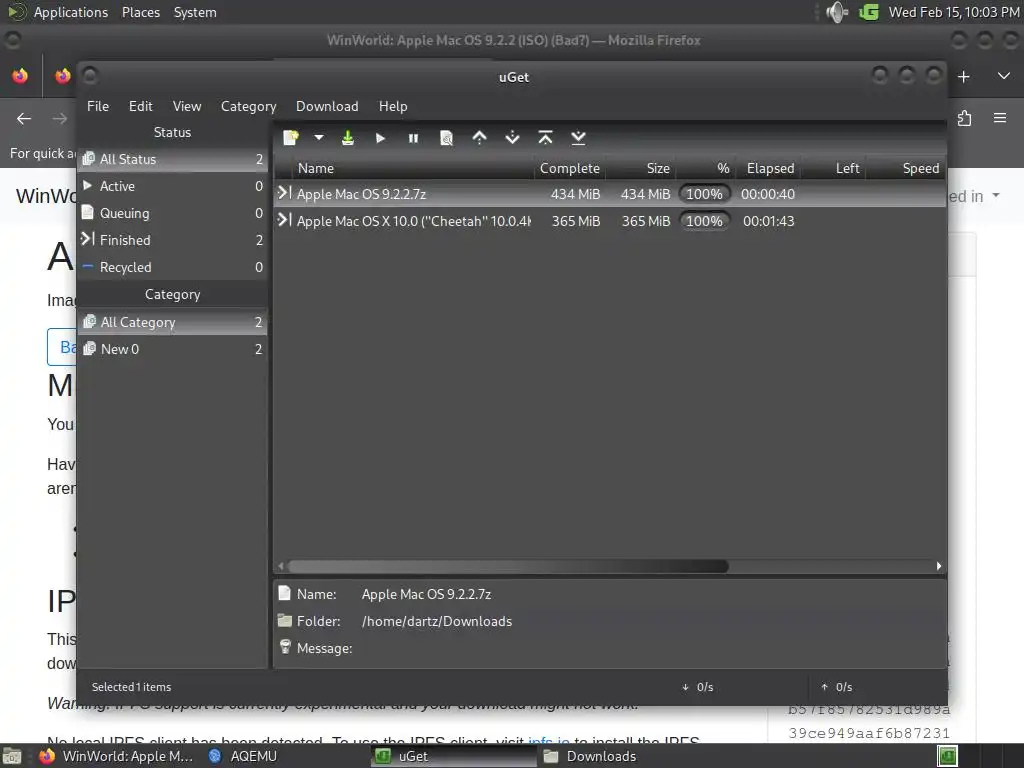1024x768 pixels.
Task: Select the New 0 category
Action: pos(172,349)
